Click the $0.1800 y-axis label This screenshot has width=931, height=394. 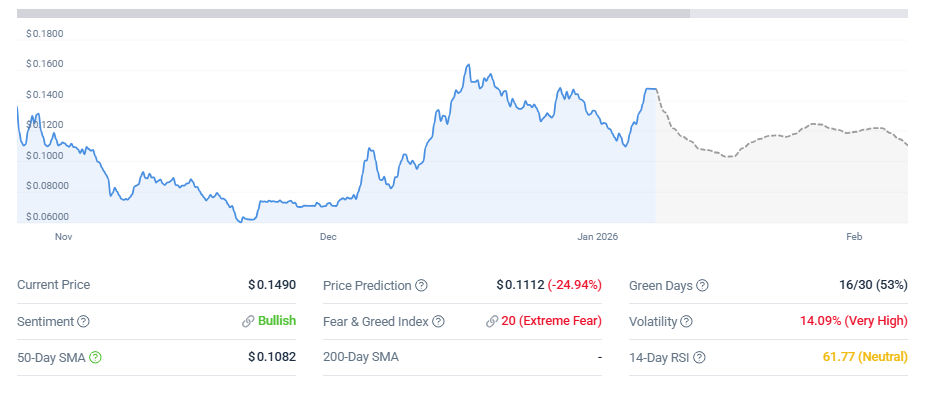pos(45,34)
